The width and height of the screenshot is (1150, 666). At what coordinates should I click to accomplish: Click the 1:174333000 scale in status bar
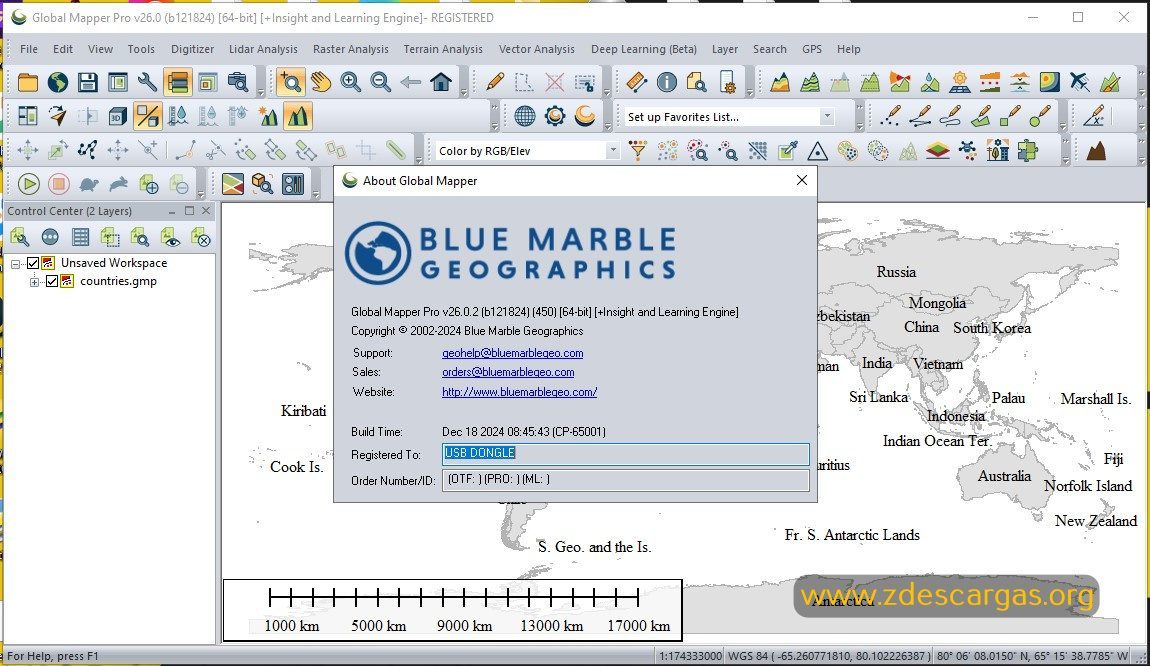[690, 656]
